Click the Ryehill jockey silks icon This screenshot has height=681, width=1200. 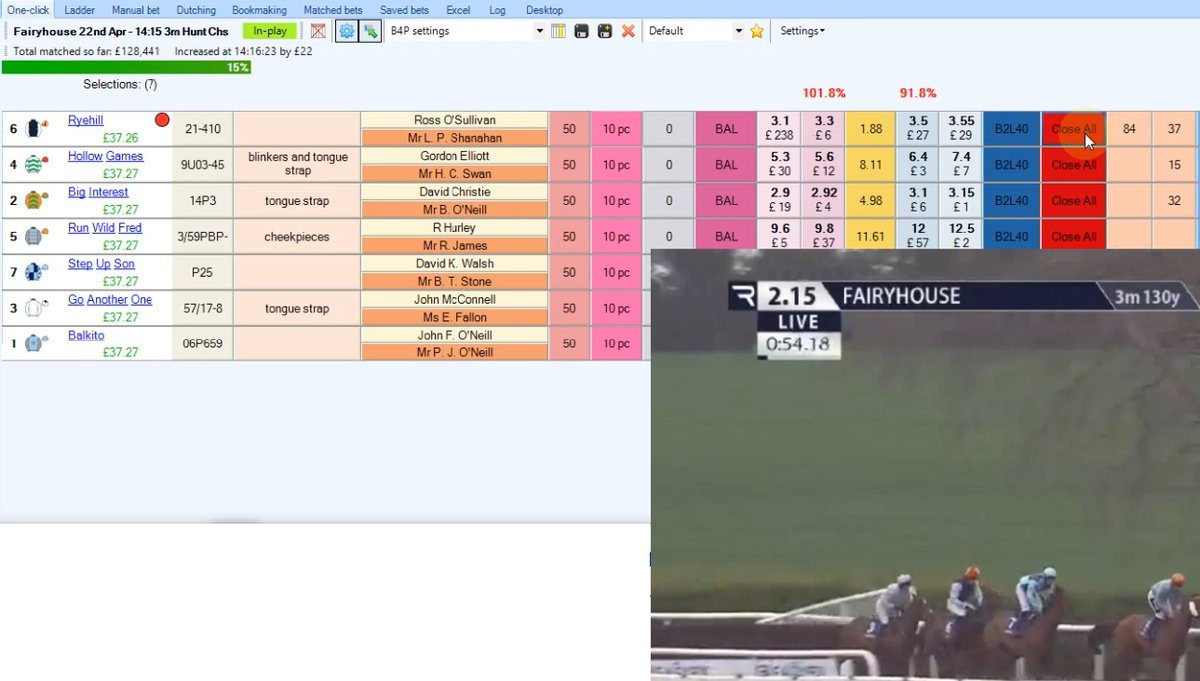[x=37, y=128]
